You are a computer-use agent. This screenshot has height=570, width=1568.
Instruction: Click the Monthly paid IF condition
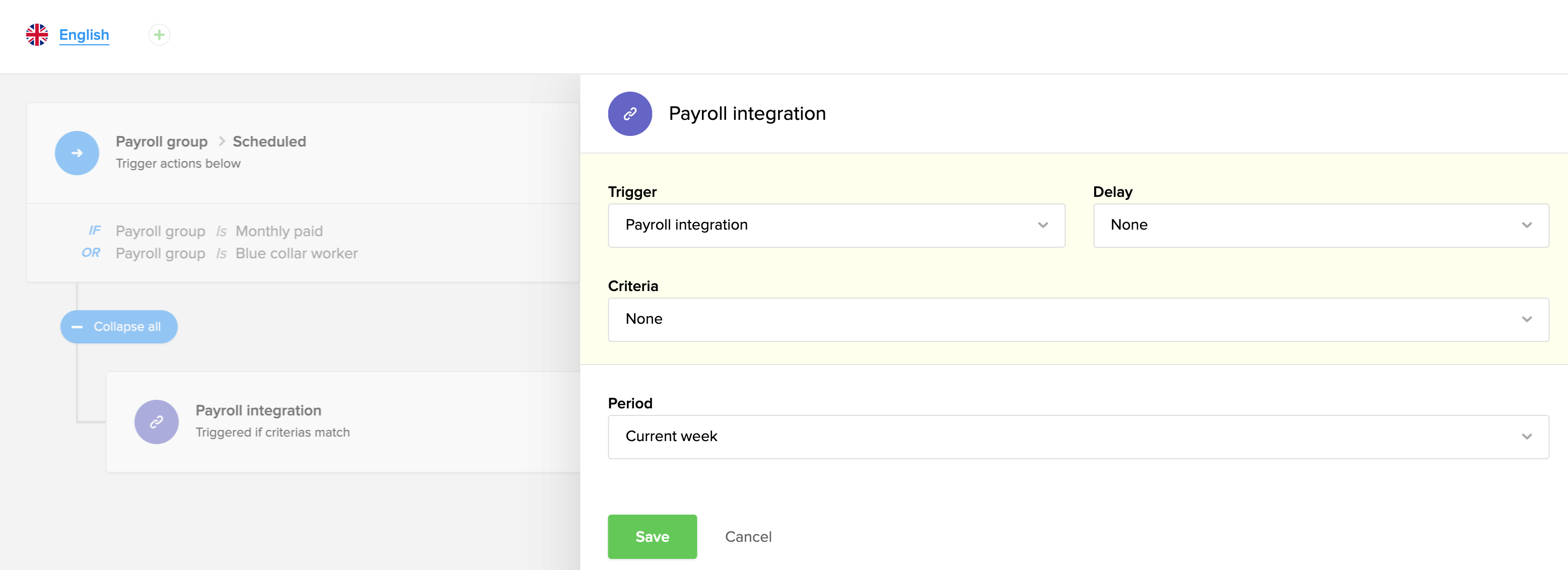[x=279, y=232]
